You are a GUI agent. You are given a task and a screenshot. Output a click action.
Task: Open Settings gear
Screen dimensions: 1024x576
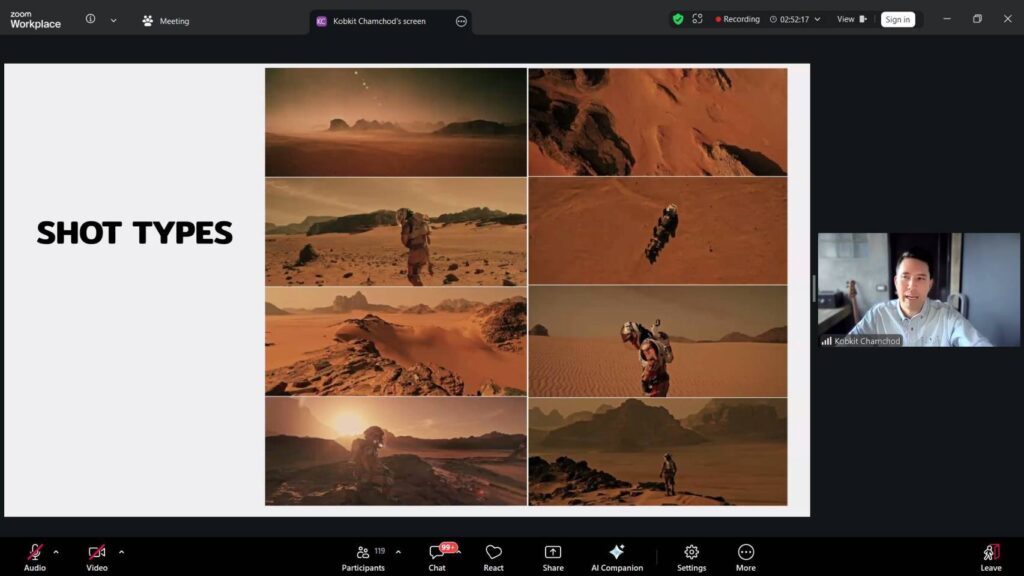point(692,558)
